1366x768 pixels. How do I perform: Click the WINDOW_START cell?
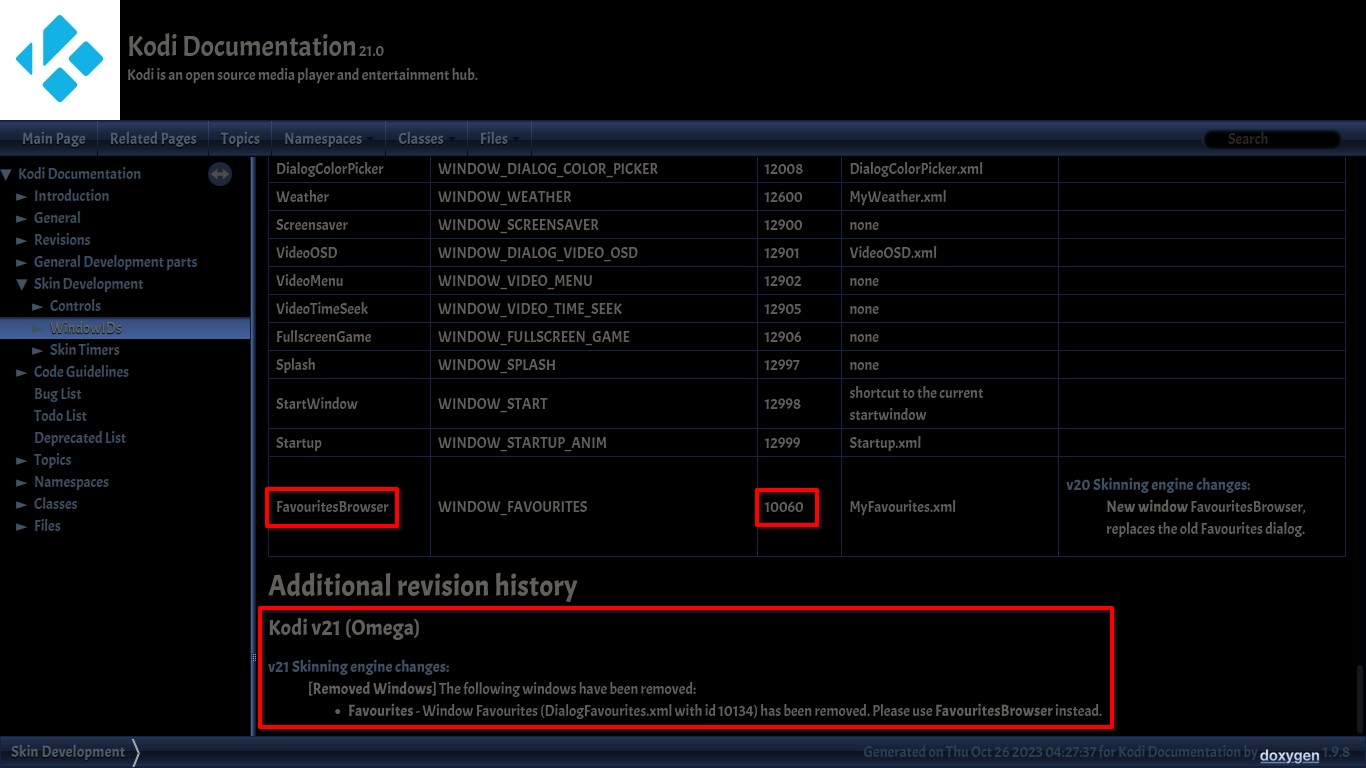click(594, 404)
